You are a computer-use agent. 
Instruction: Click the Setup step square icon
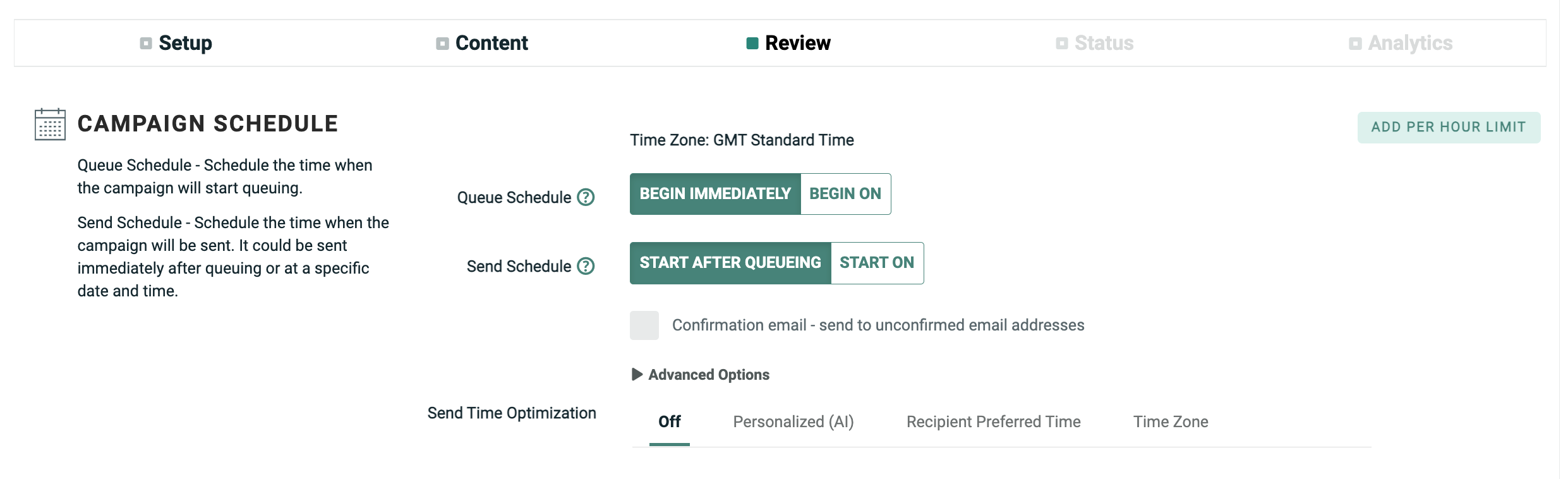click(x=146, y=43)
